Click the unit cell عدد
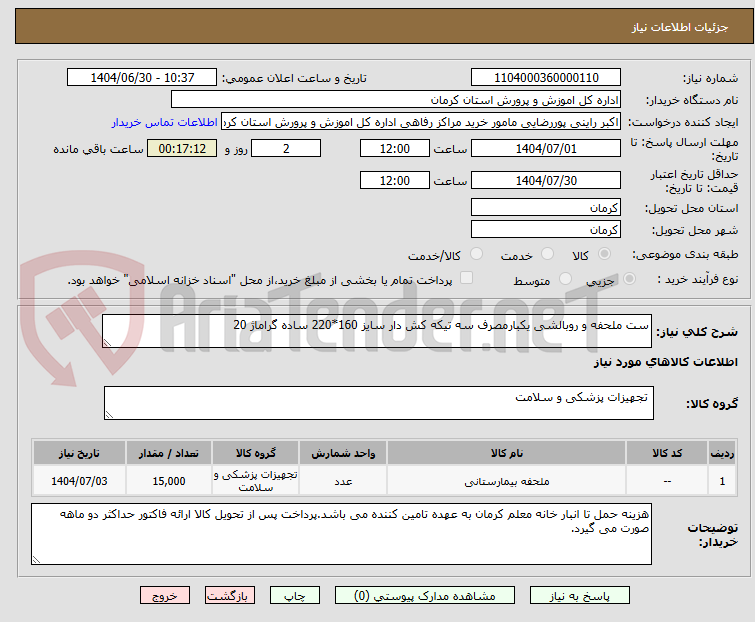This screenshot has height=622, width=755. tap(343, 481)
